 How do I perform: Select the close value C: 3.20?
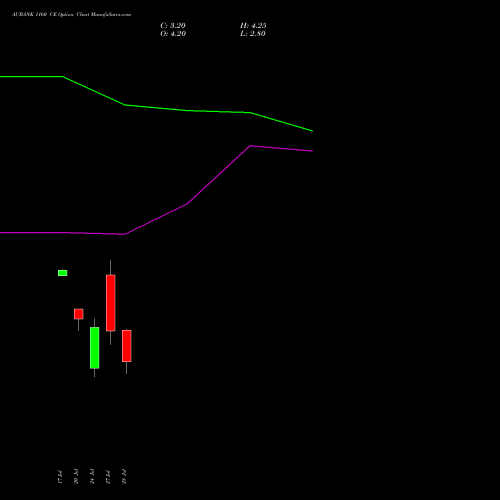[x=173, y=26]
